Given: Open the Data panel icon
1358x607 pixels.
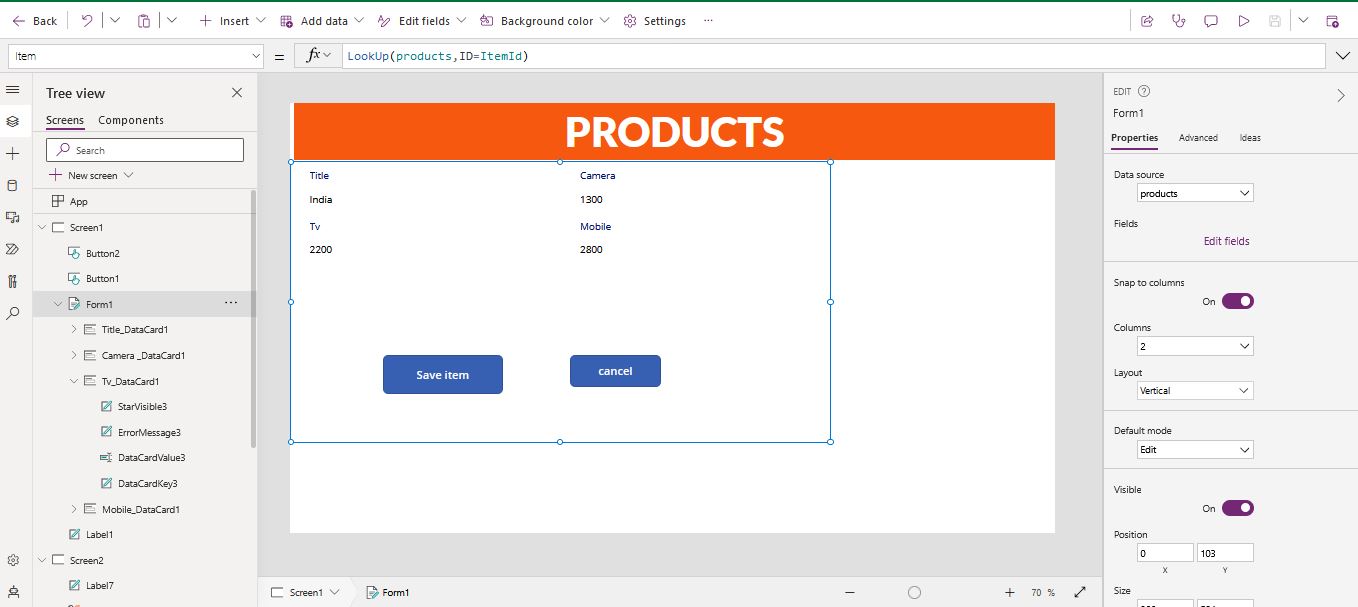Looking at the screenshot, I should pos(14,185).
